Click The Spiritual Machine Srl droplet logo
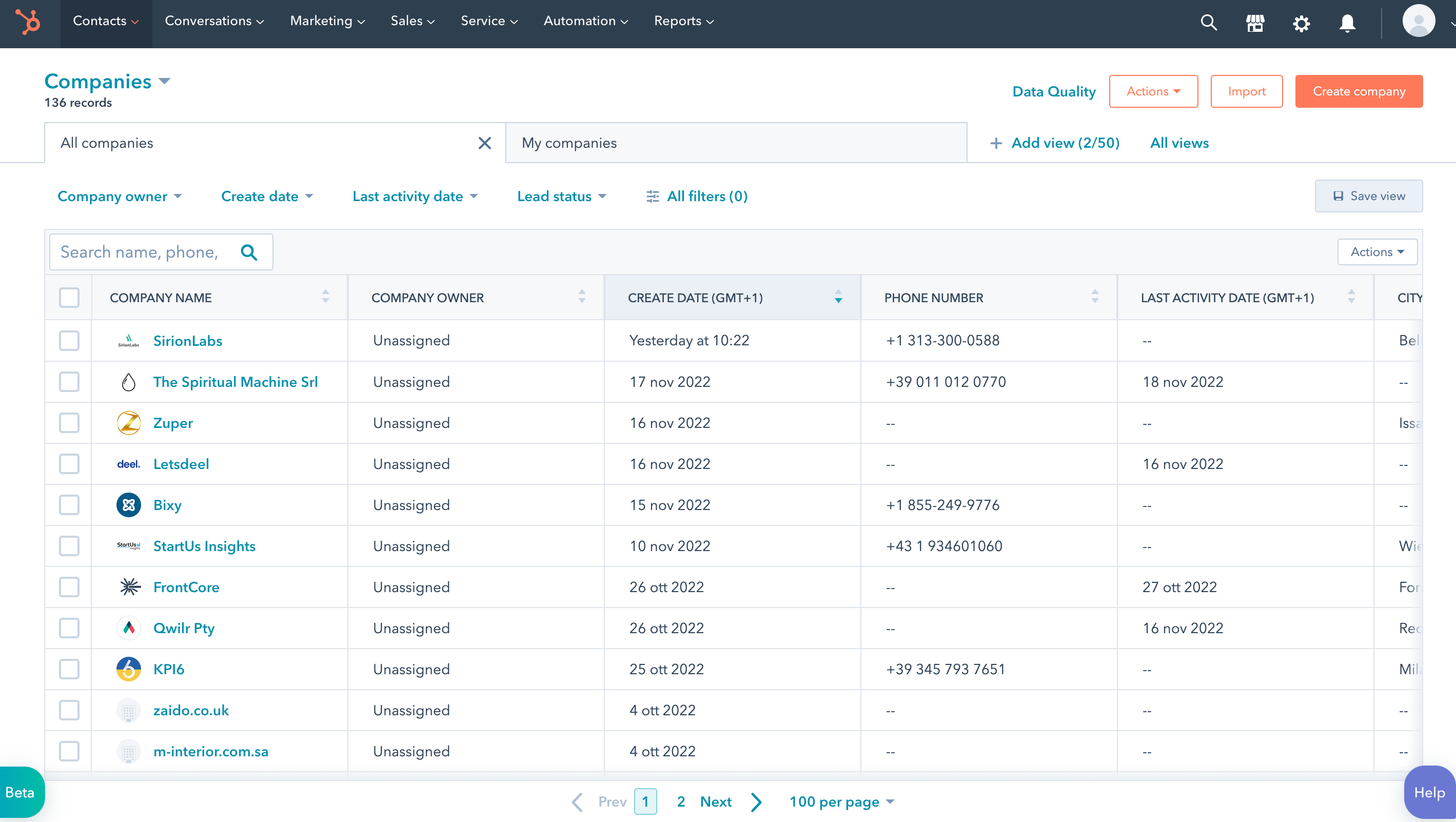The image size is (1456, 822). click(x=128, y=382)
